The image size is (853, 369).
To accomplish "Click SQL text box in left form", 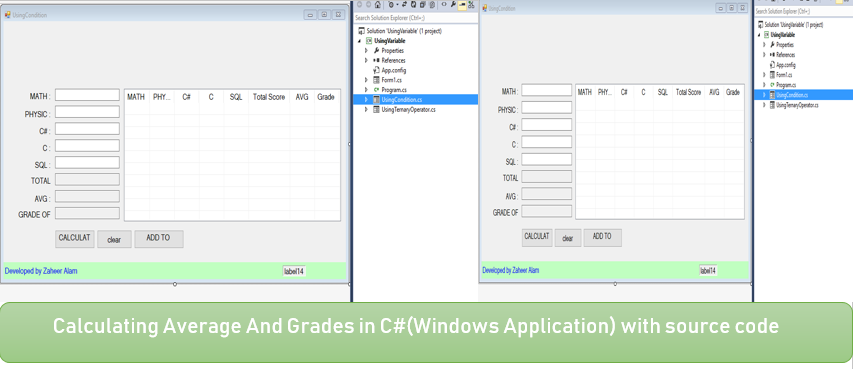I will (87, 162).
